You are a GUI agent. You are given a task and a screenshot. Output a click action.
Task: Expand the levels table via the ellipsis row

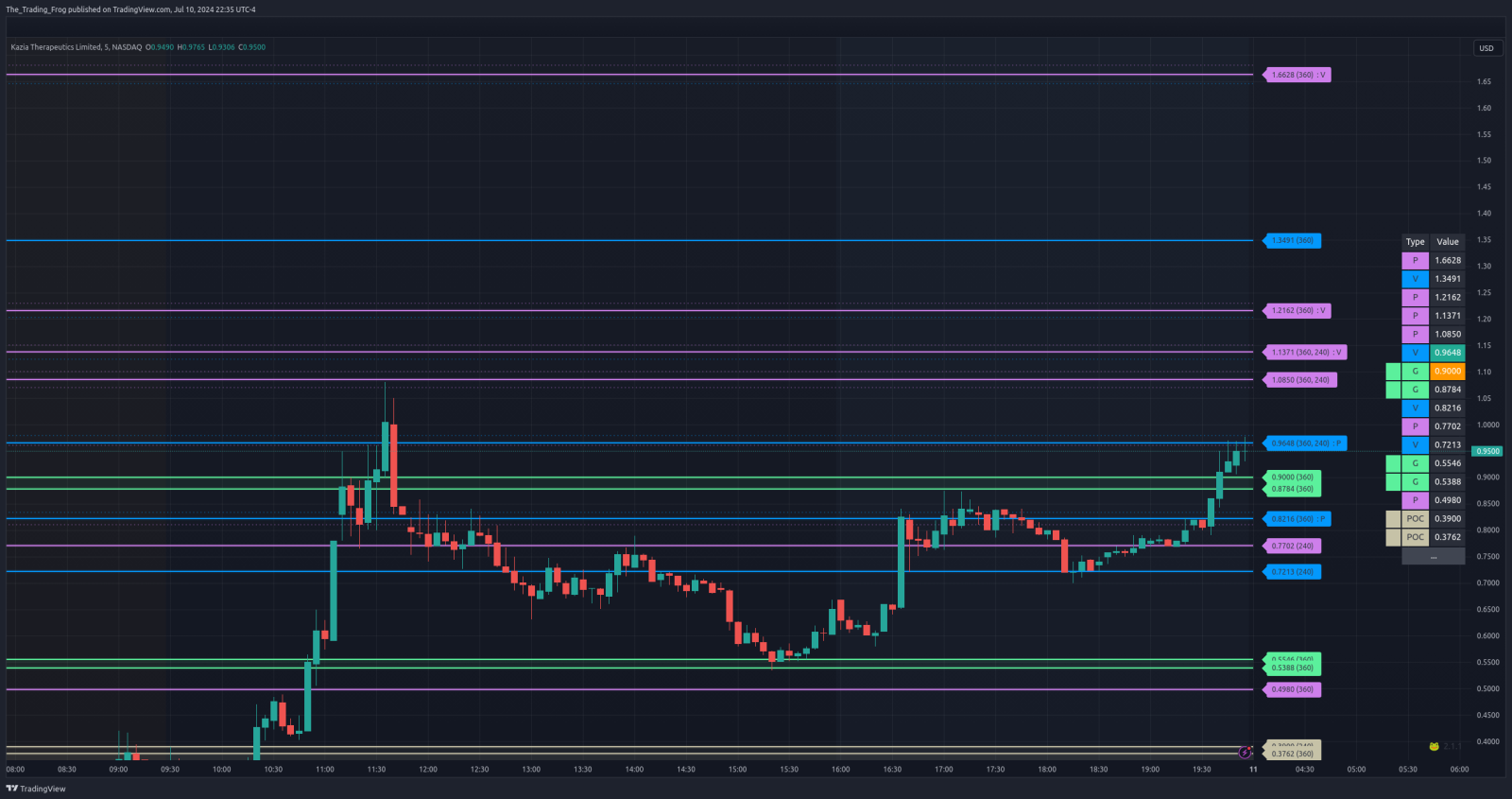click(x=1434, y=556)
